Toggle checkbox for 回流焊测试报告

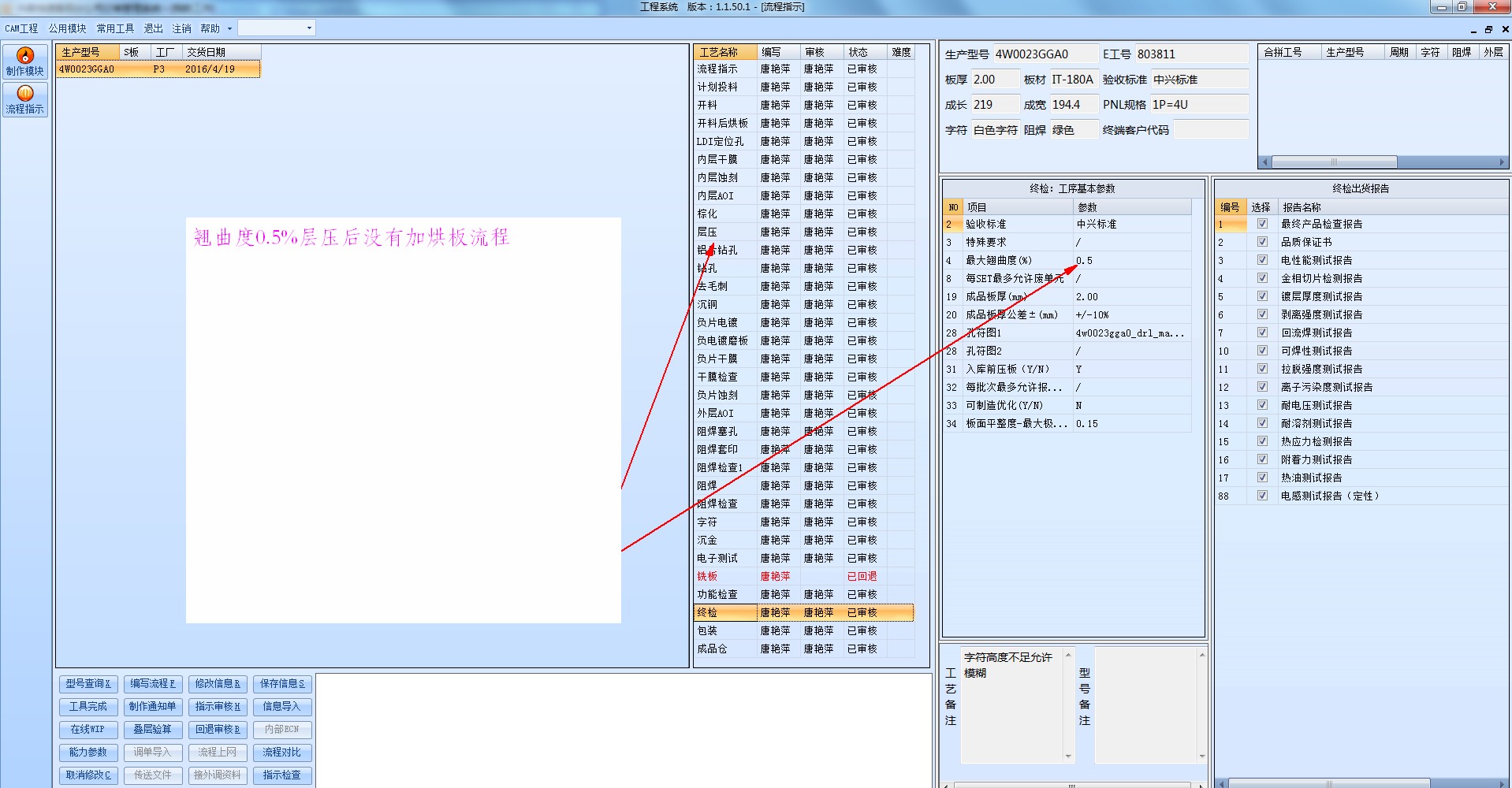coord(1262,333)
